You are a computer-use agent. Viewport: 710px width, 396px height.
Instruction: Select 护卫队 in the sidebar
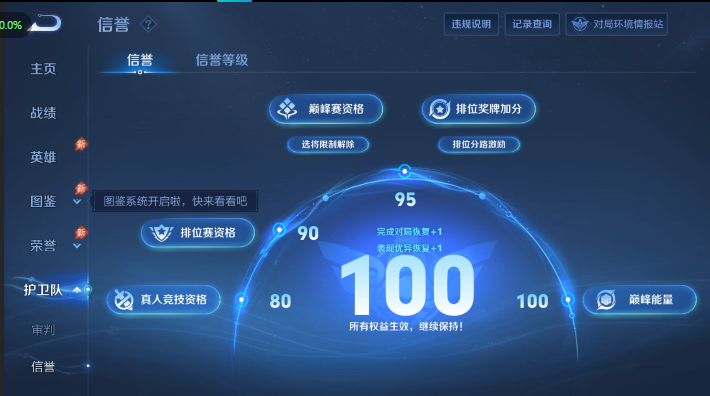click(x=43, y=290)
